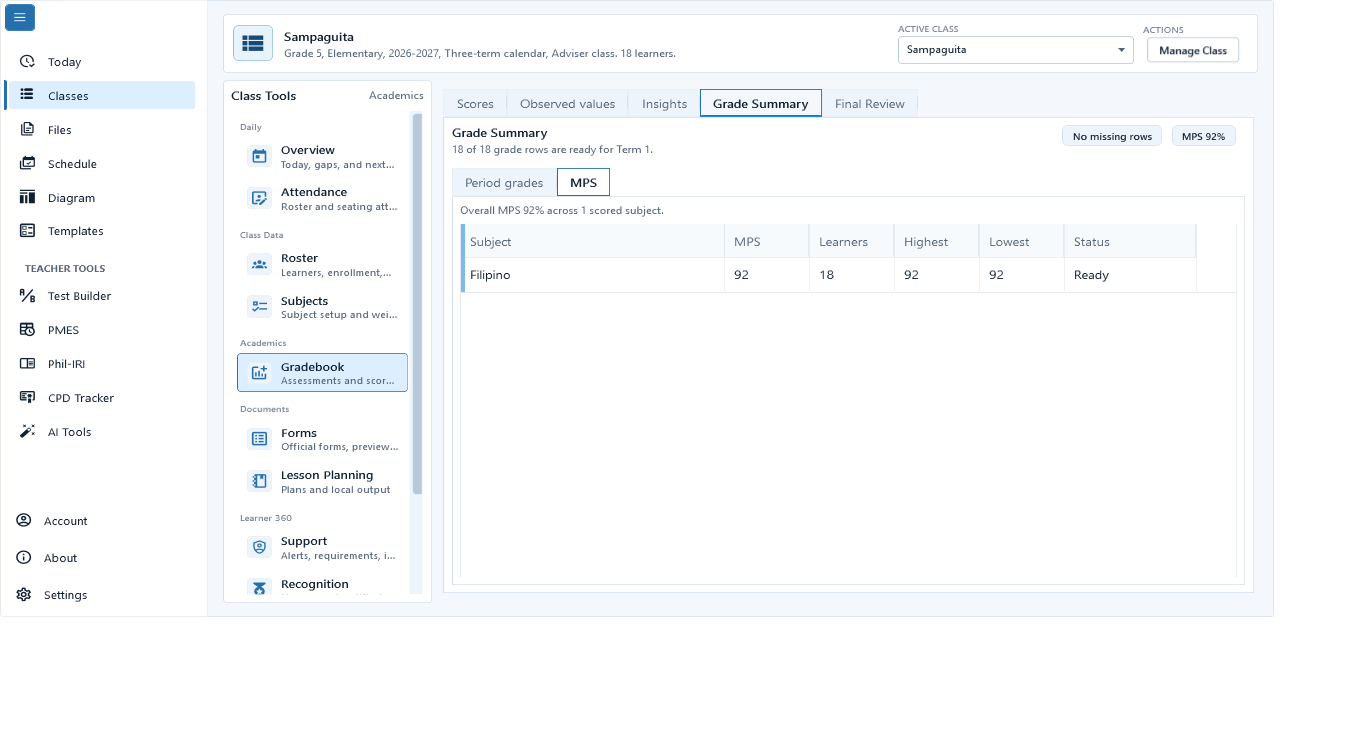Click the Ready status cell
1350x729 pixels.
[1130, 275]
